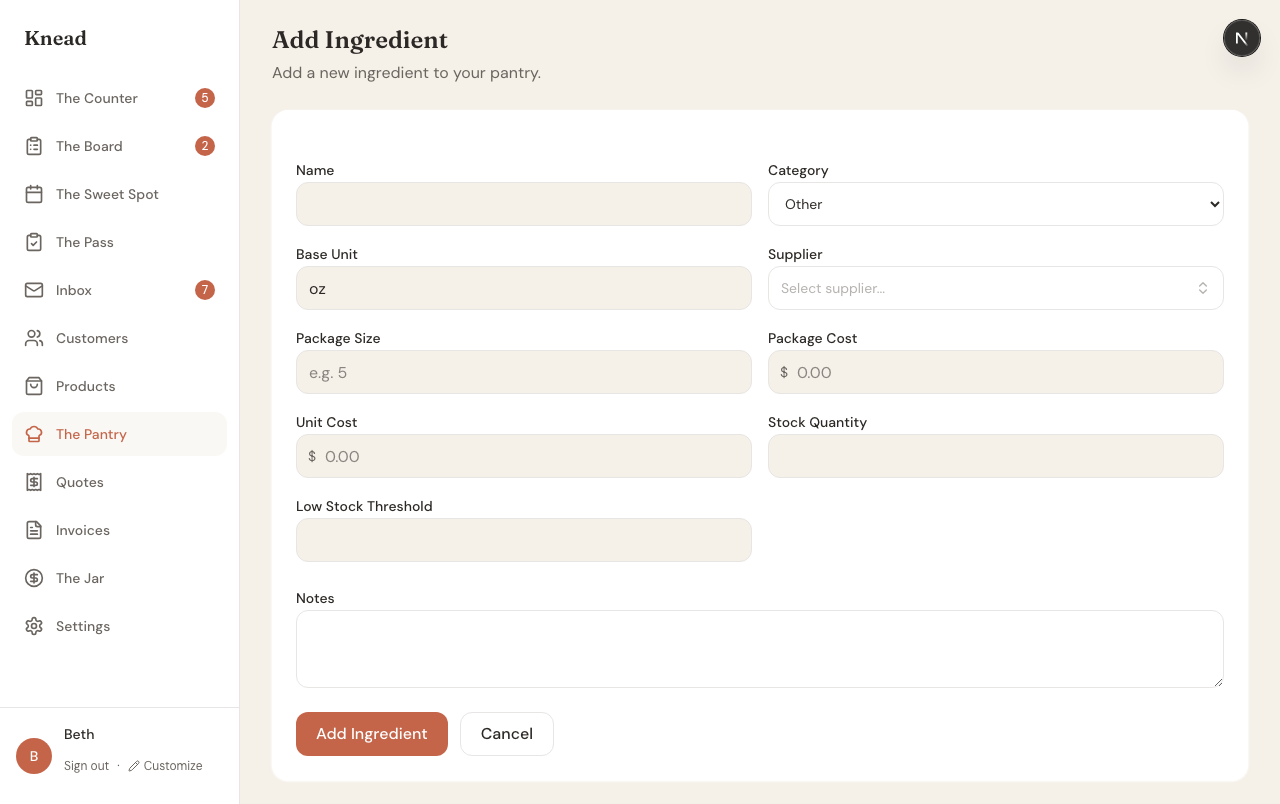Select the Counter dashboard grid icon
This screenshot has height=804, width=1280.
33,98
